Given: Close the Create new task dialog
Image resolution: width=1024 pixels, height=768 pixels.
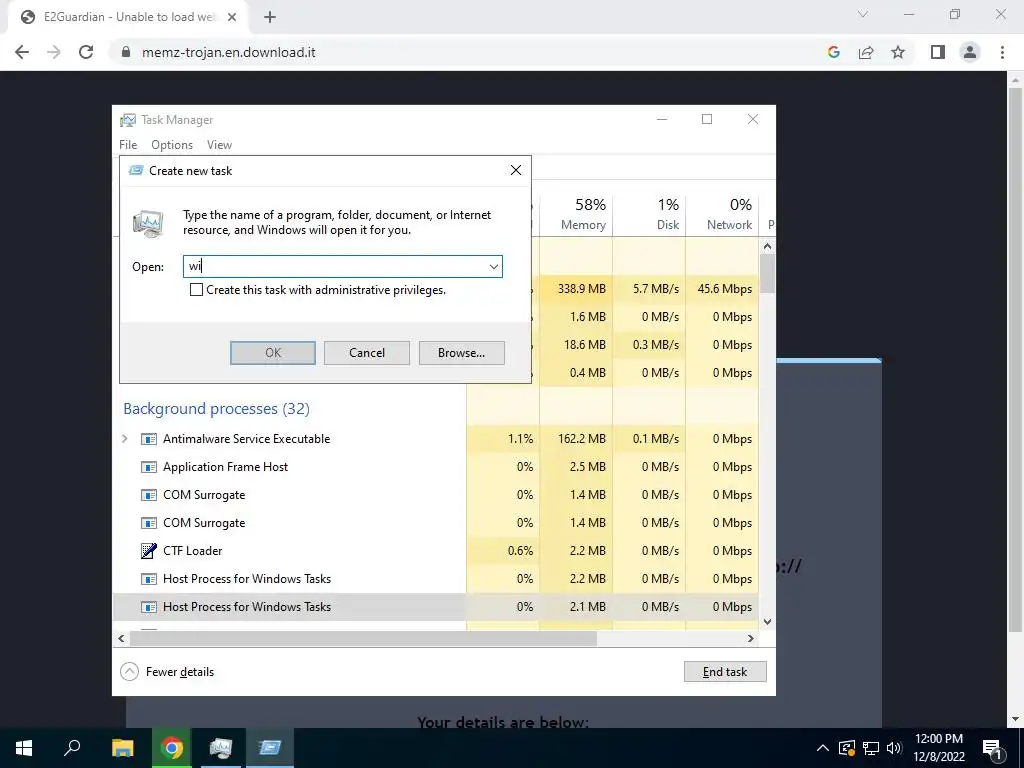Looking at the screenshot, I should pyautogui.click(x=516, y=170).
